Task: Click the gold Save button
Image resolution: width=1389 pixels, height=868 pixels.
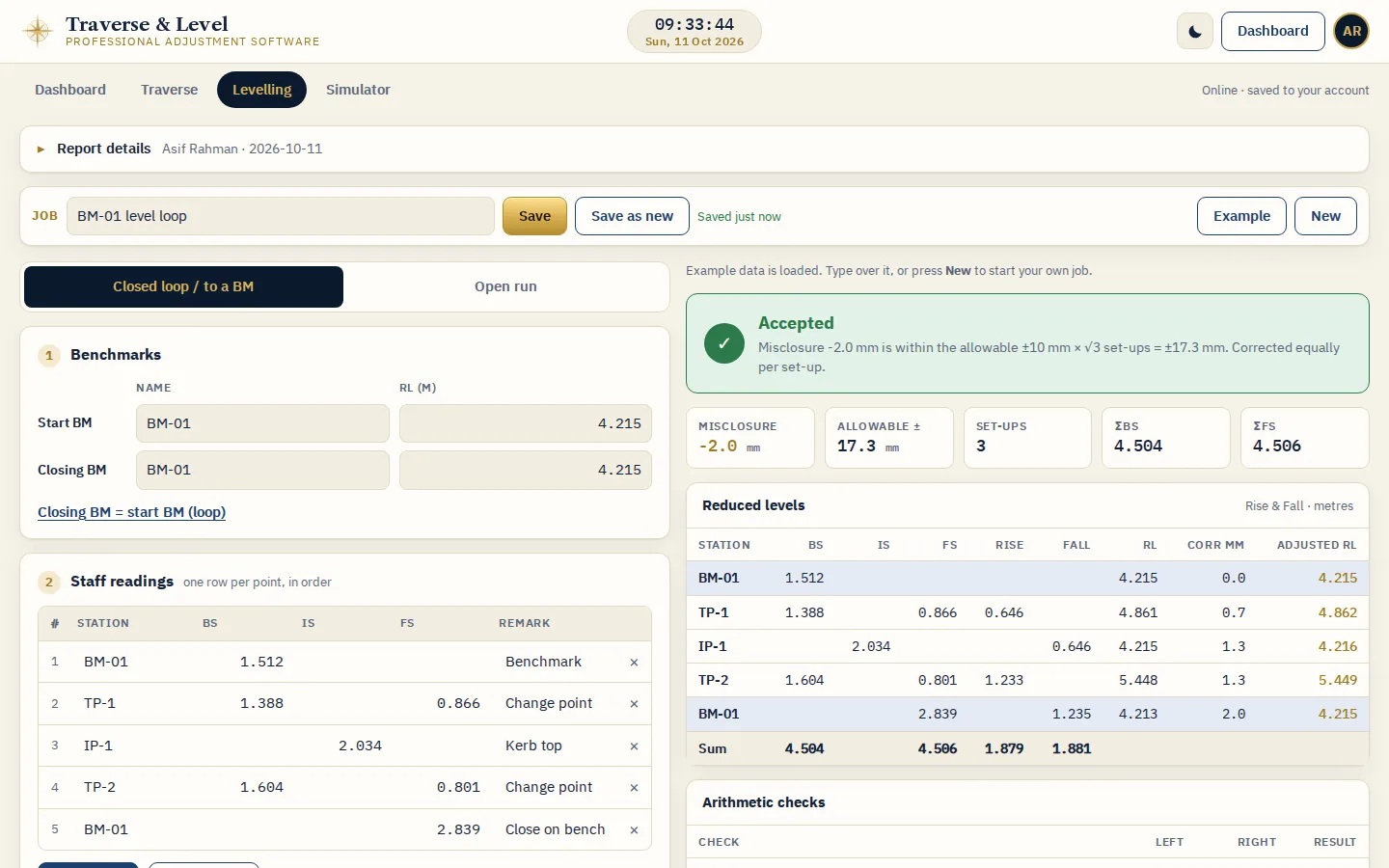Action: (x=534, y=216)
